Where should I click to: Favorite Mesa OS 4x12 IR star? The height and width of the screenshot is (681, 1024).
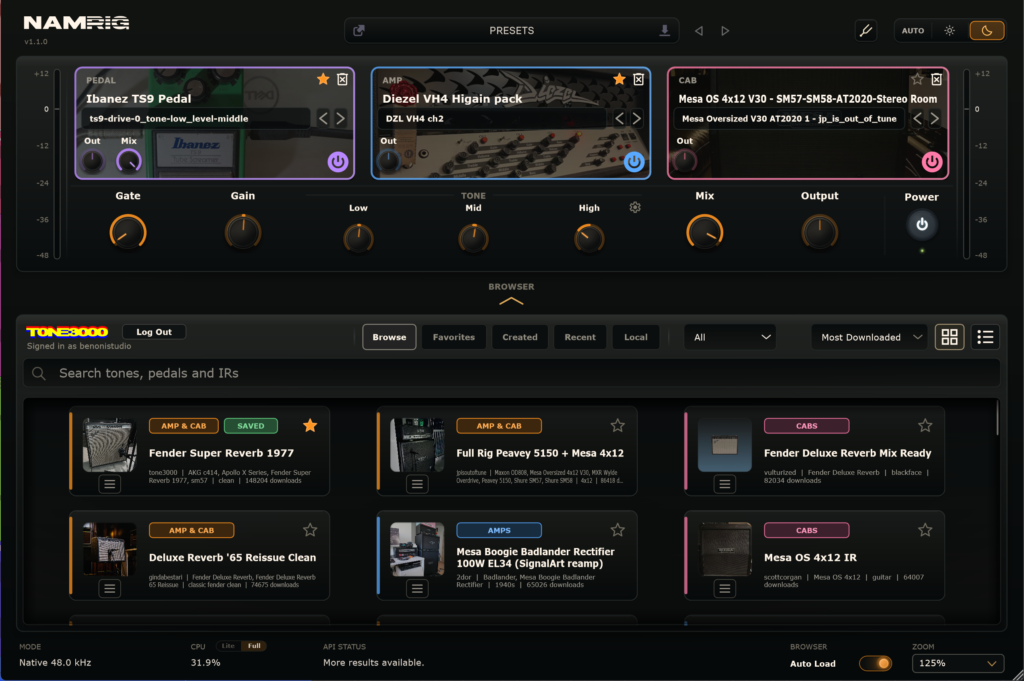(x=925, y=530)
